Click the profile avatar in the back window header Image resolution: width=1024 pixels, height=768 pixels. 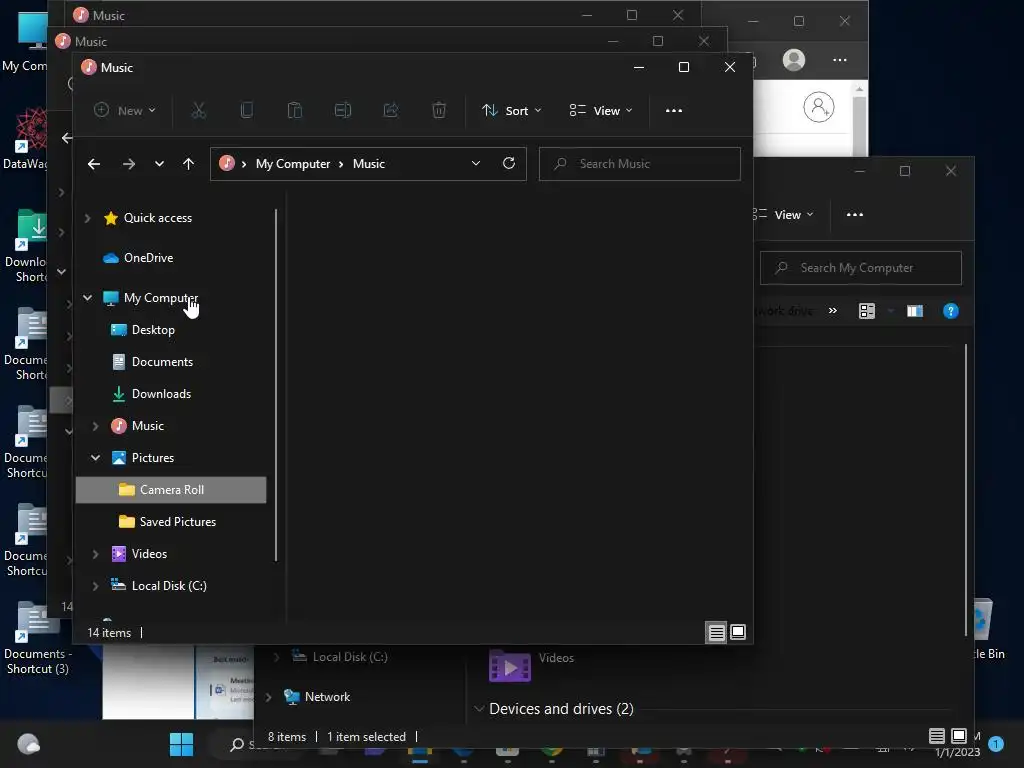[794, 60]
